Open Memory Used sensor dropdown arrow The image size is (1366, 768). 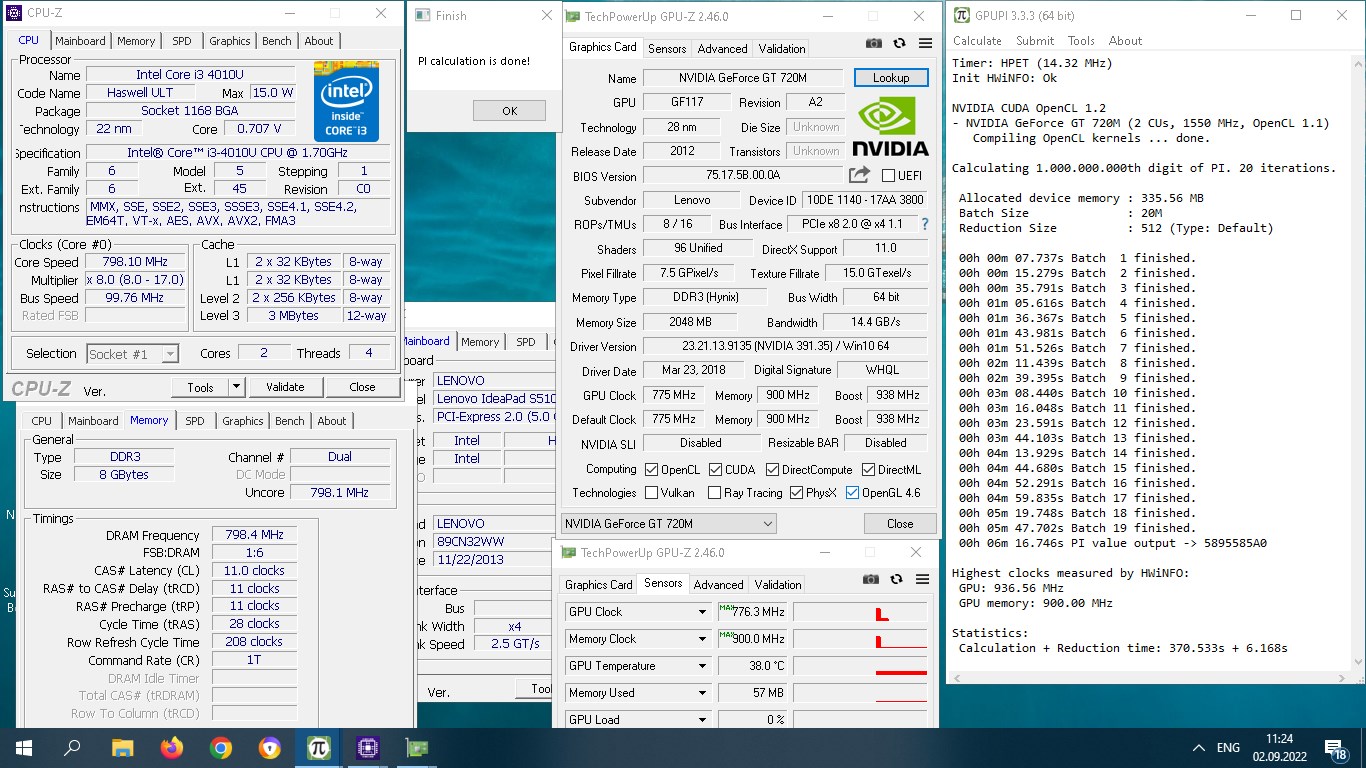(702, 693)
